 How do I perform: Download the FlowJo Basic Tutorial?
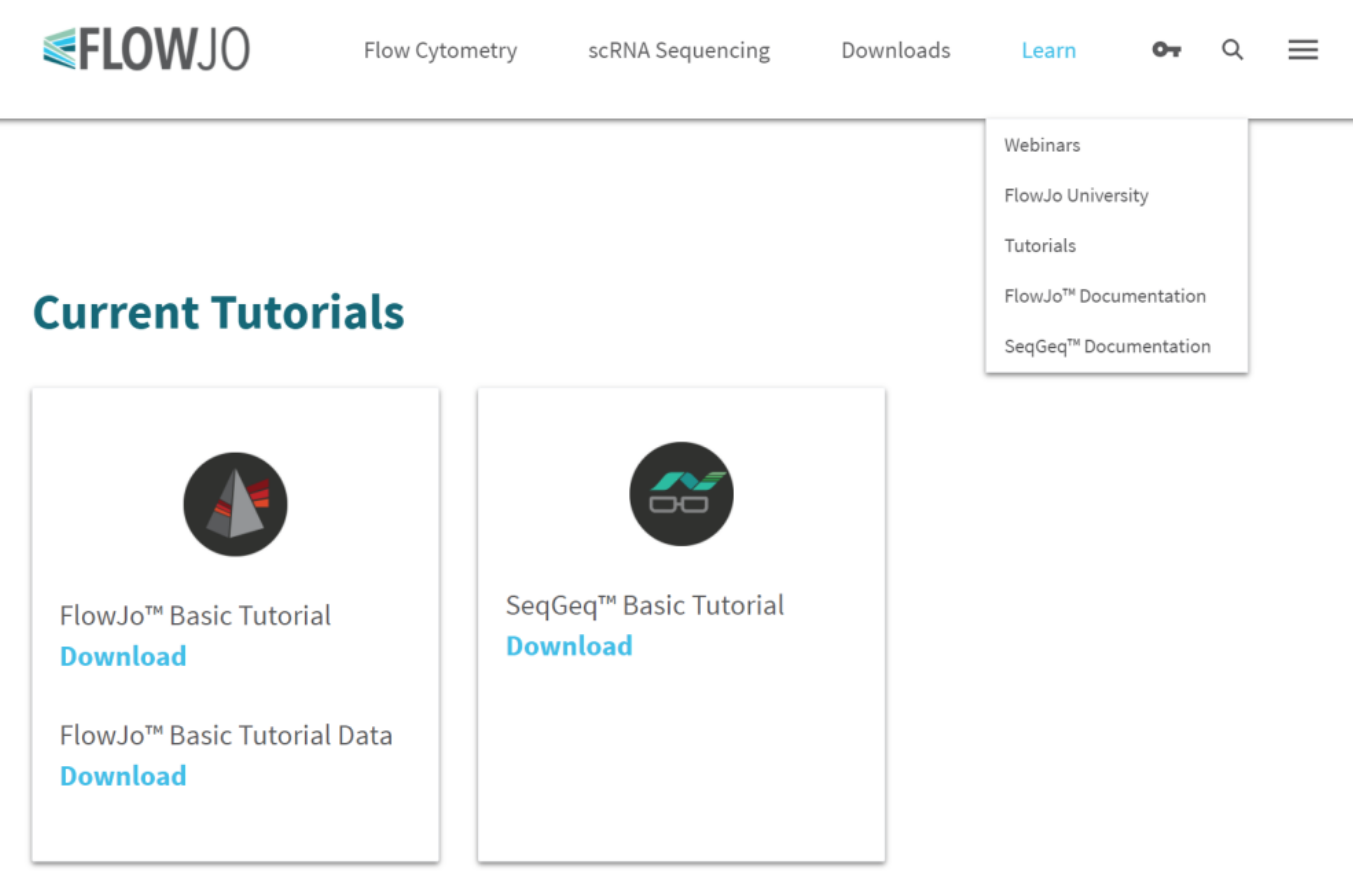coord(123,656)
